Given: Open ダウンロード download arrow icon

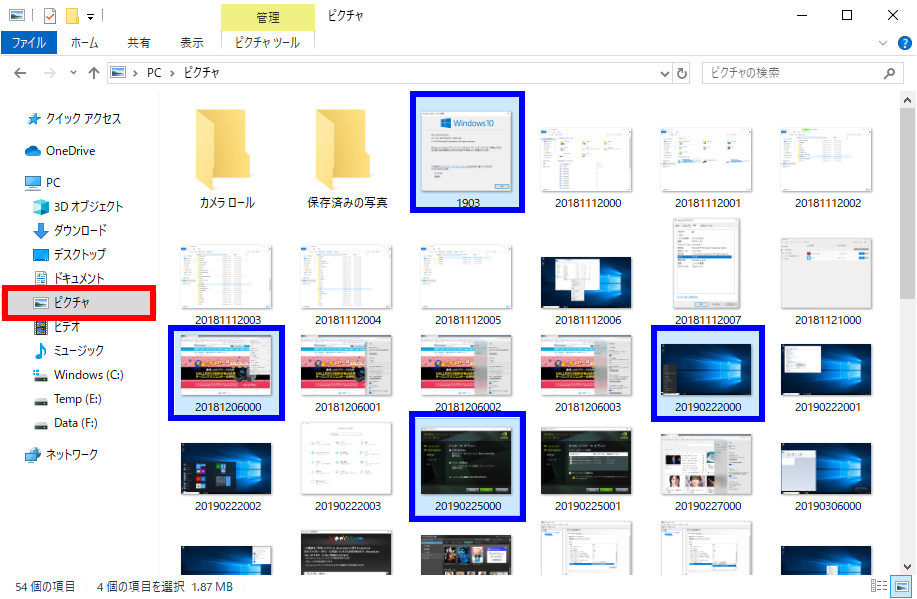Looking at the screenshot, I should coord(41,230).
